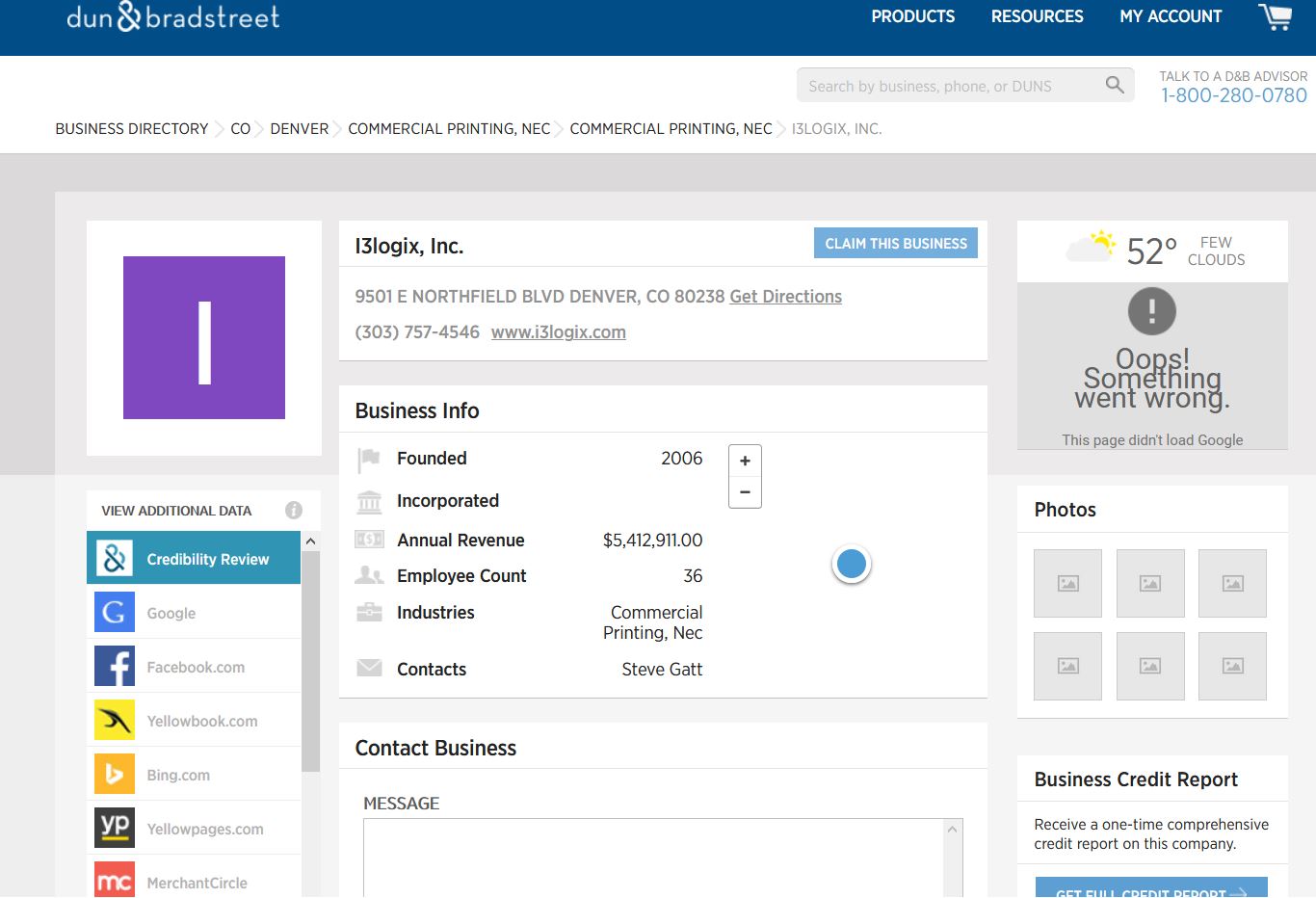Screen dimensions: 1316x898
Task: Open the Resources menu
Action: pyautogui.click(x=1037, y=16)
